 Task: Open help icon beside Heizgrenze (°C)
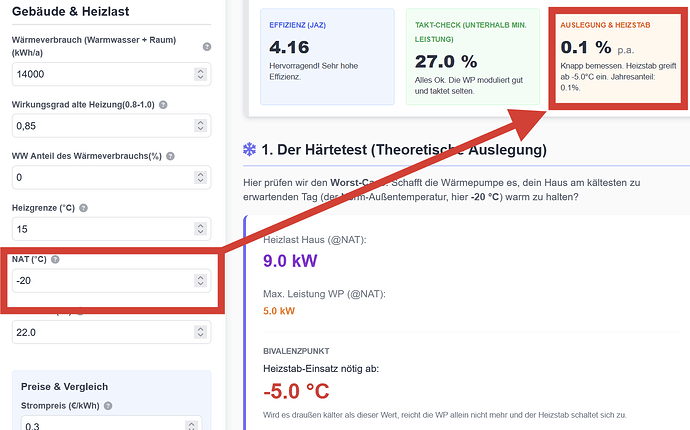(83, 208)
